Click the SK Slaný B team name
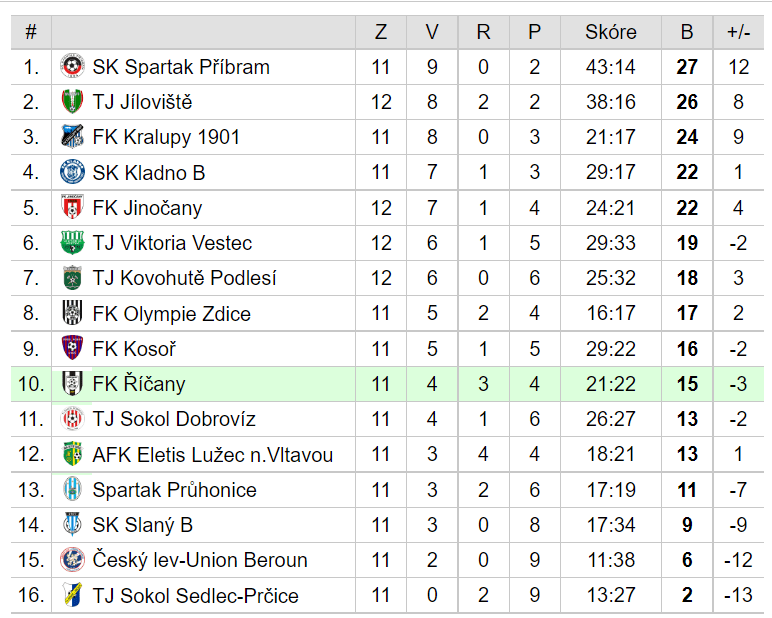The image size is (772, 618). pos(143,525)
